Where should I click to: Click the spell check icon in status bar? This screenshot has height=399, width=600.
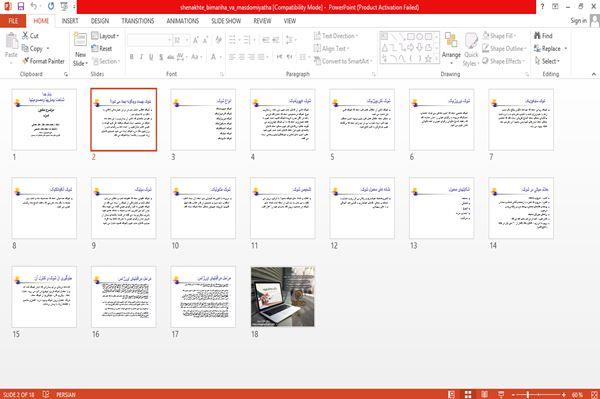pyautogui.click(x=46, y=394)
